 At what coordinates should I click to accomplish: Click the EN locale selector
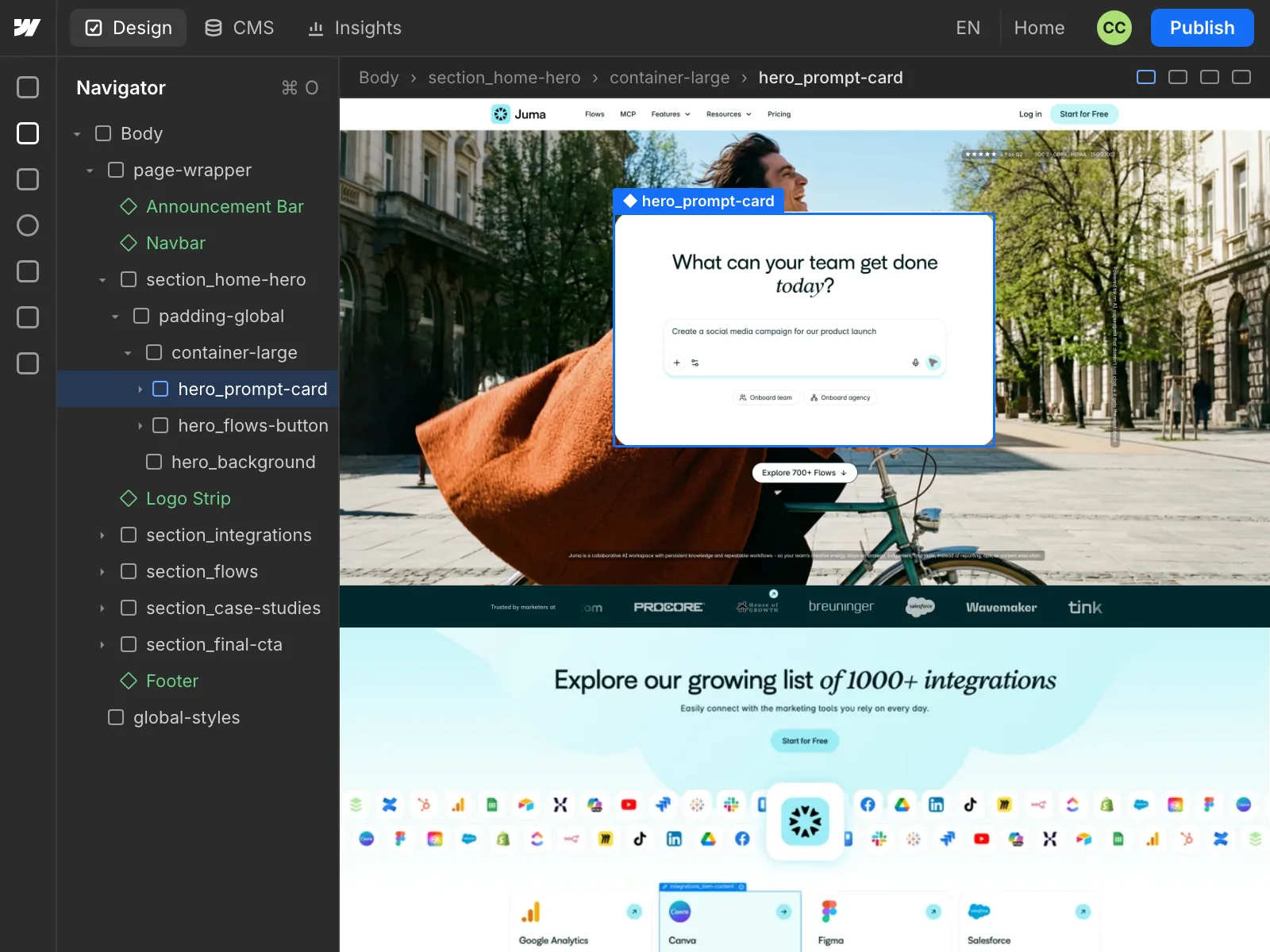point(968,28)
